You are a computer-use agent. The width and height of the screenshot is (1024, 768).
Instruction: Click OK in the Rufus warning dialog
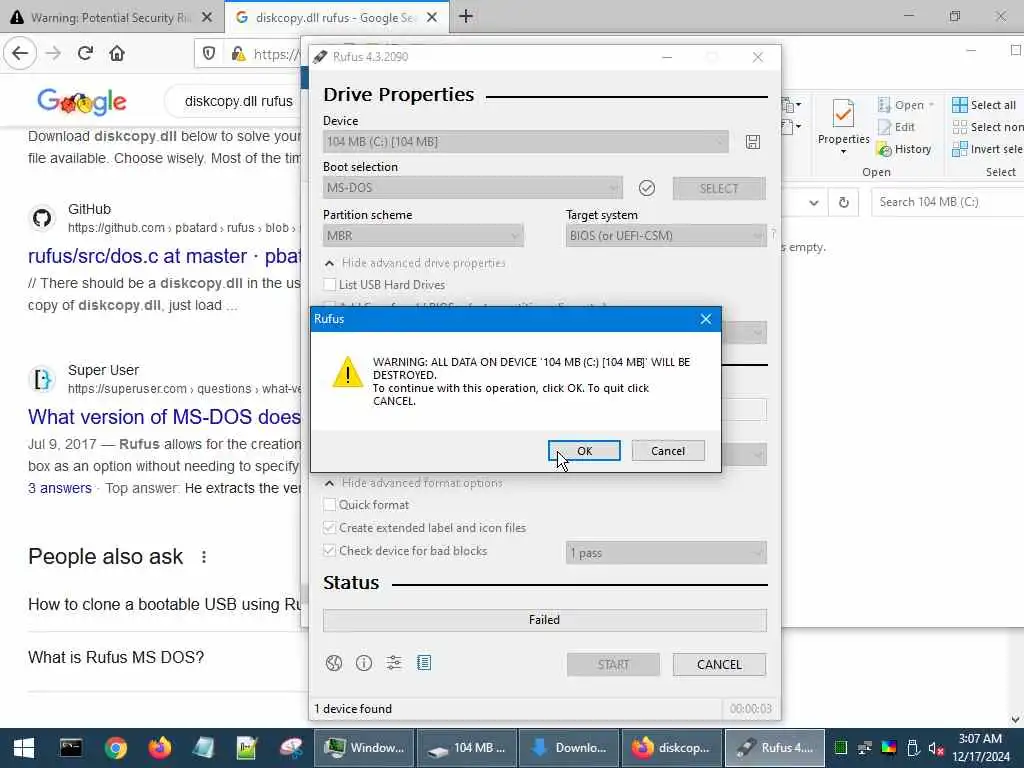click(584, 451)
